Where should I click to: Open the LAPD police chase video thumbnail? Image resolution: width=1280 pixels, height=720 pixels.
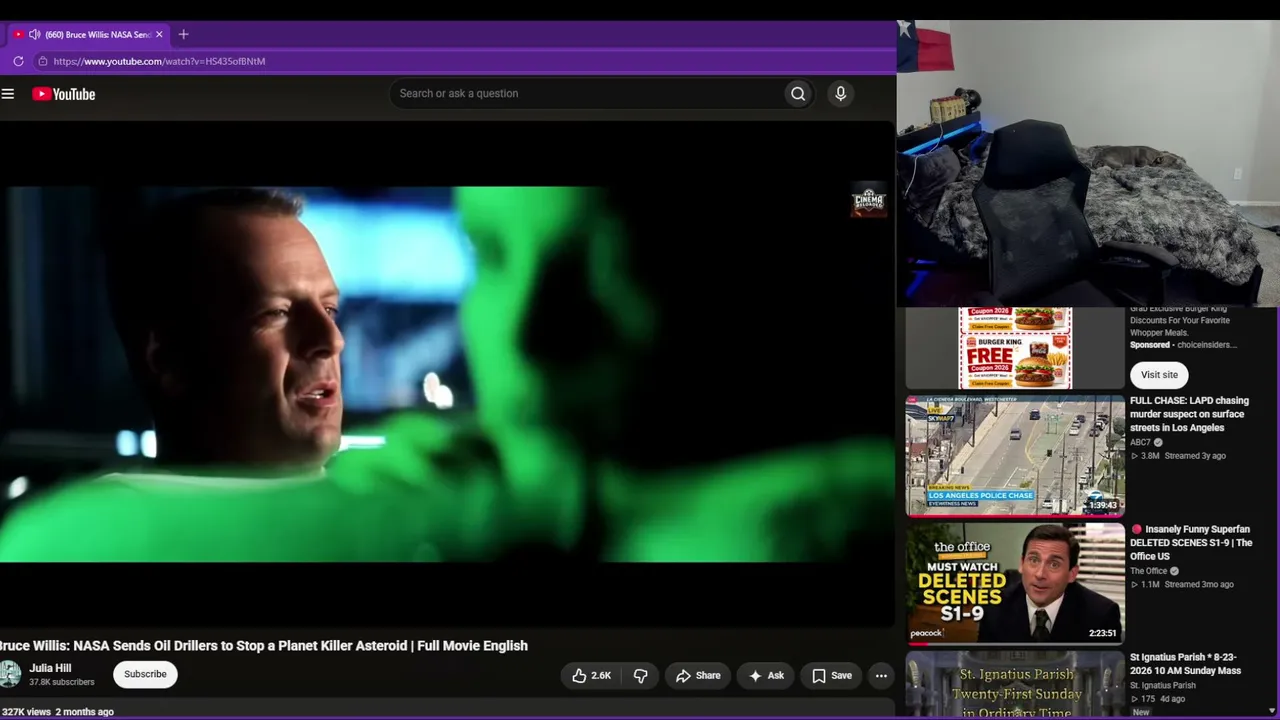pyautogui.click(x=1015, y=456)
